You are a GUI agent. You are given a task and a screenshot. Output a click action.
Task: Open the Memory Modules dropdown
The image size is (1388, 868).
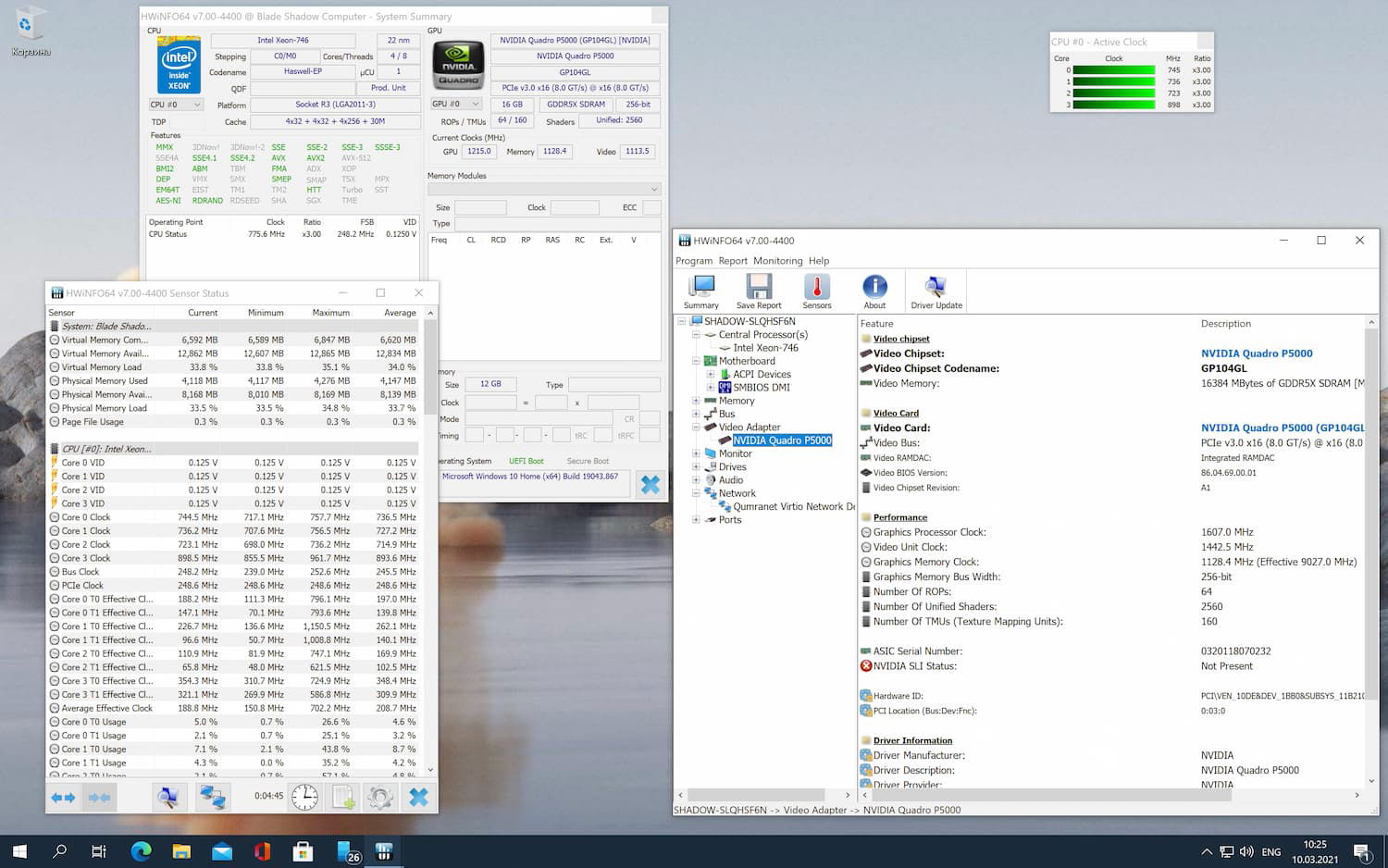click(544, 190)
